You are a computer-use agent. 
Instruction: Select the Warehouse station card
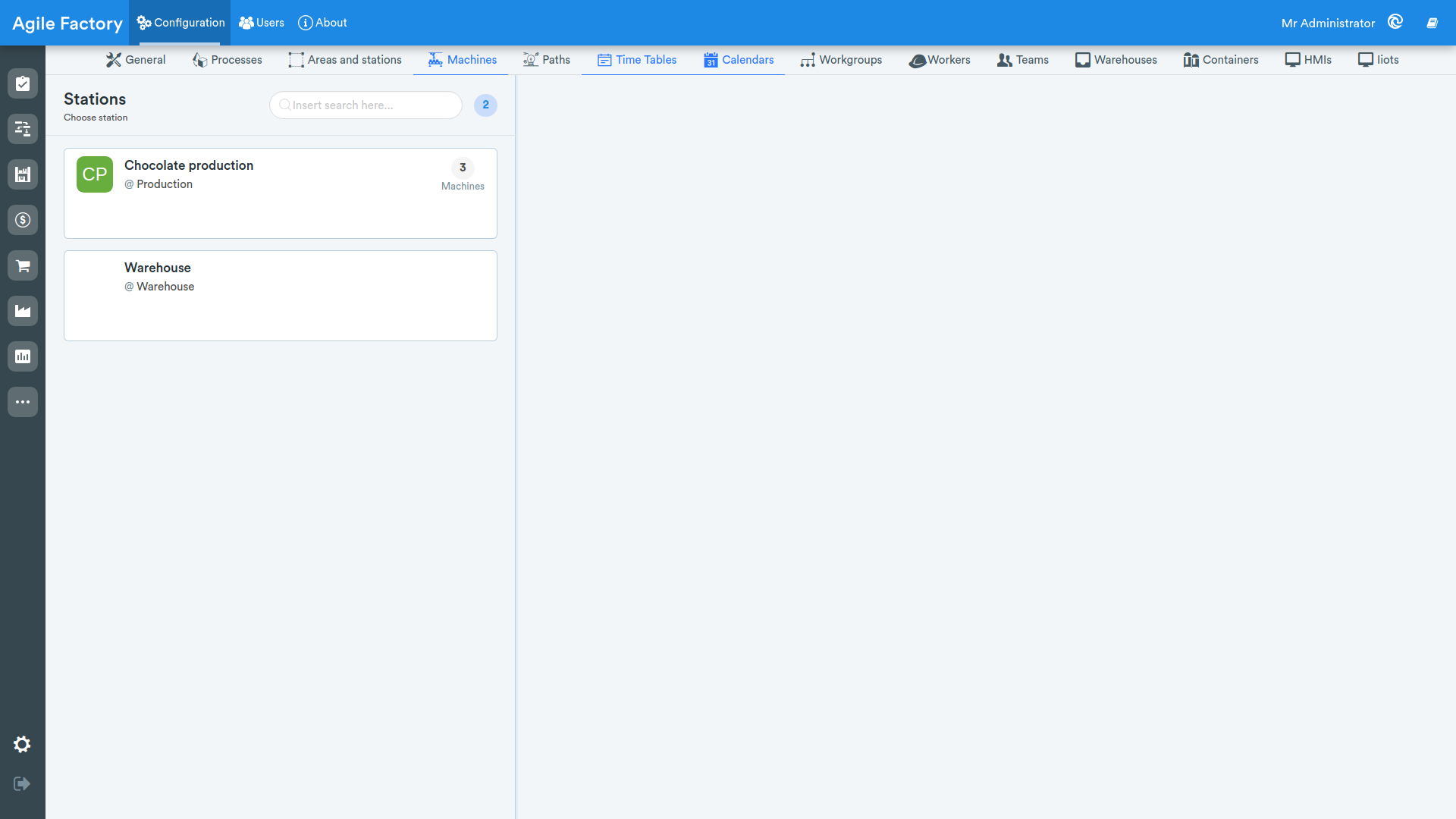click(281, 296)
